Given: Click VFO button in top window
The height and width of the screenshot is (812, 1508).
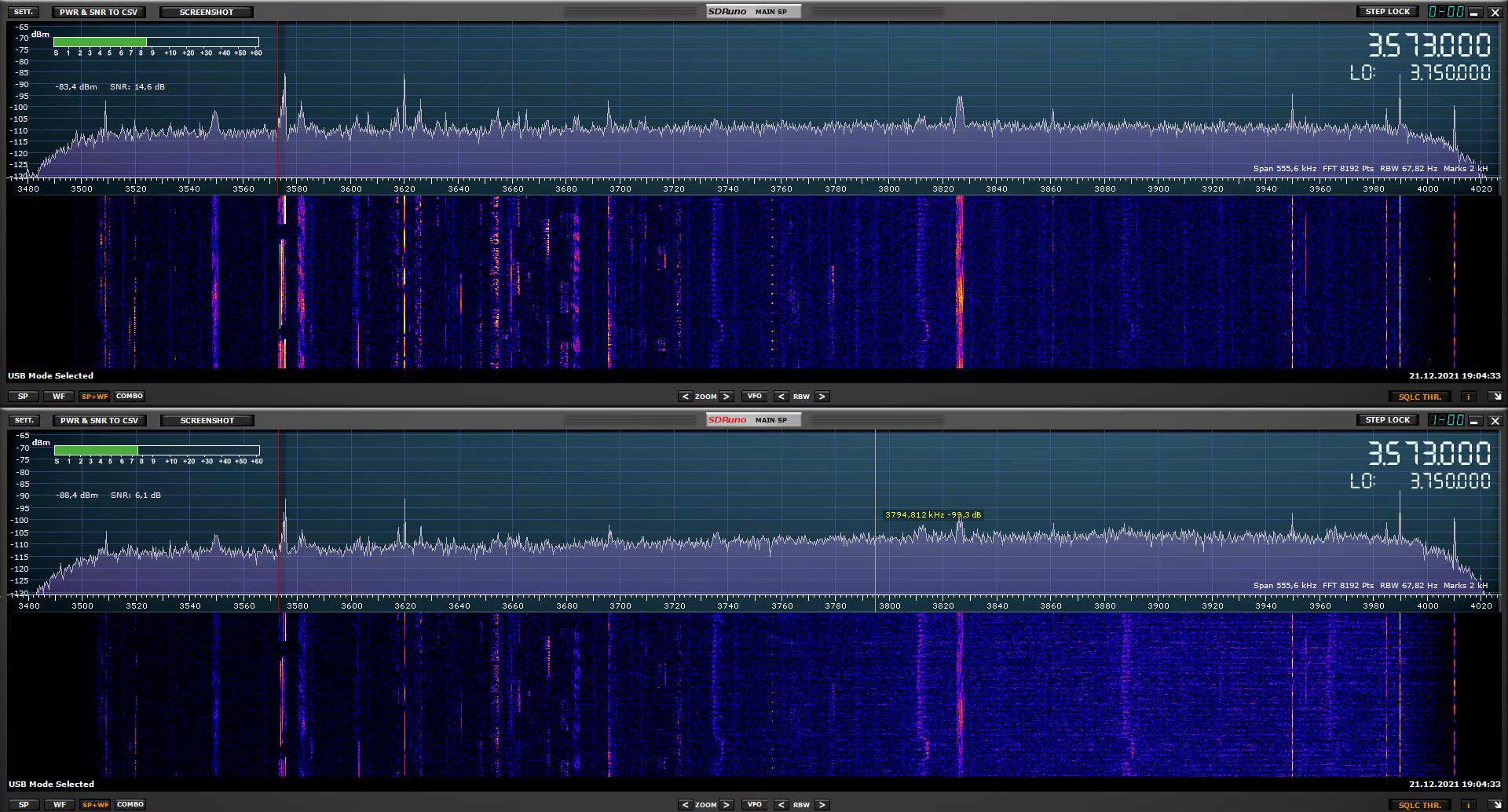Looking at the screenshot, I should pos(754,397).
